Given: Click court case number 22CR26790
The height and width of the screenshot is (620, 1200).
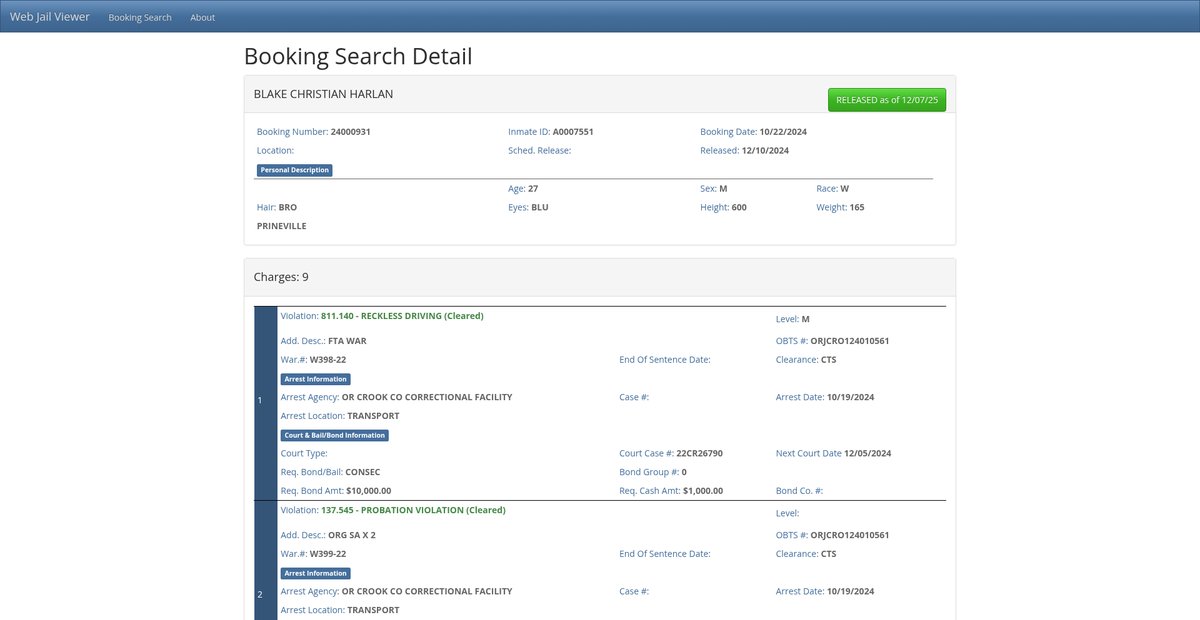Looking at the screenshot, I should 699,453.
